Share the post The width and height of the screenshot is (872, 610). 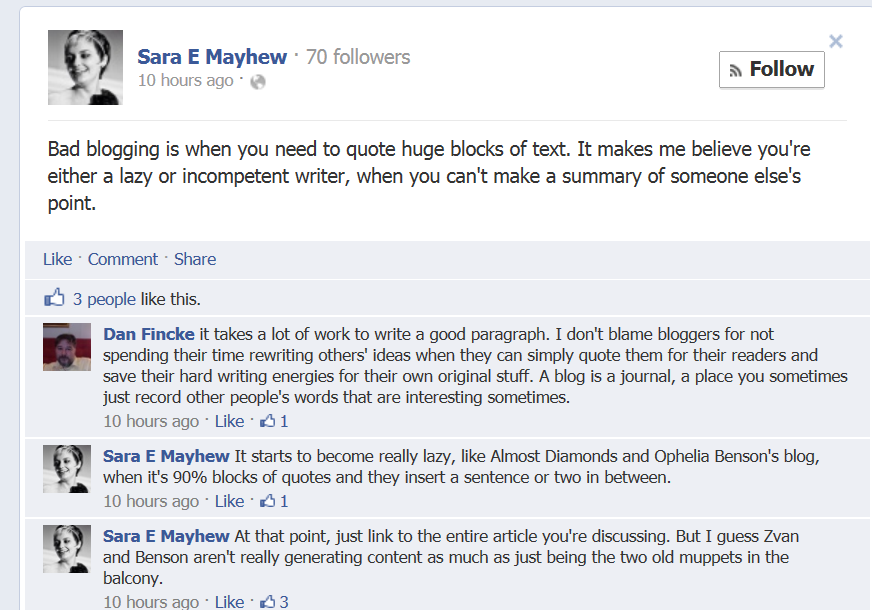pos(195,259)
